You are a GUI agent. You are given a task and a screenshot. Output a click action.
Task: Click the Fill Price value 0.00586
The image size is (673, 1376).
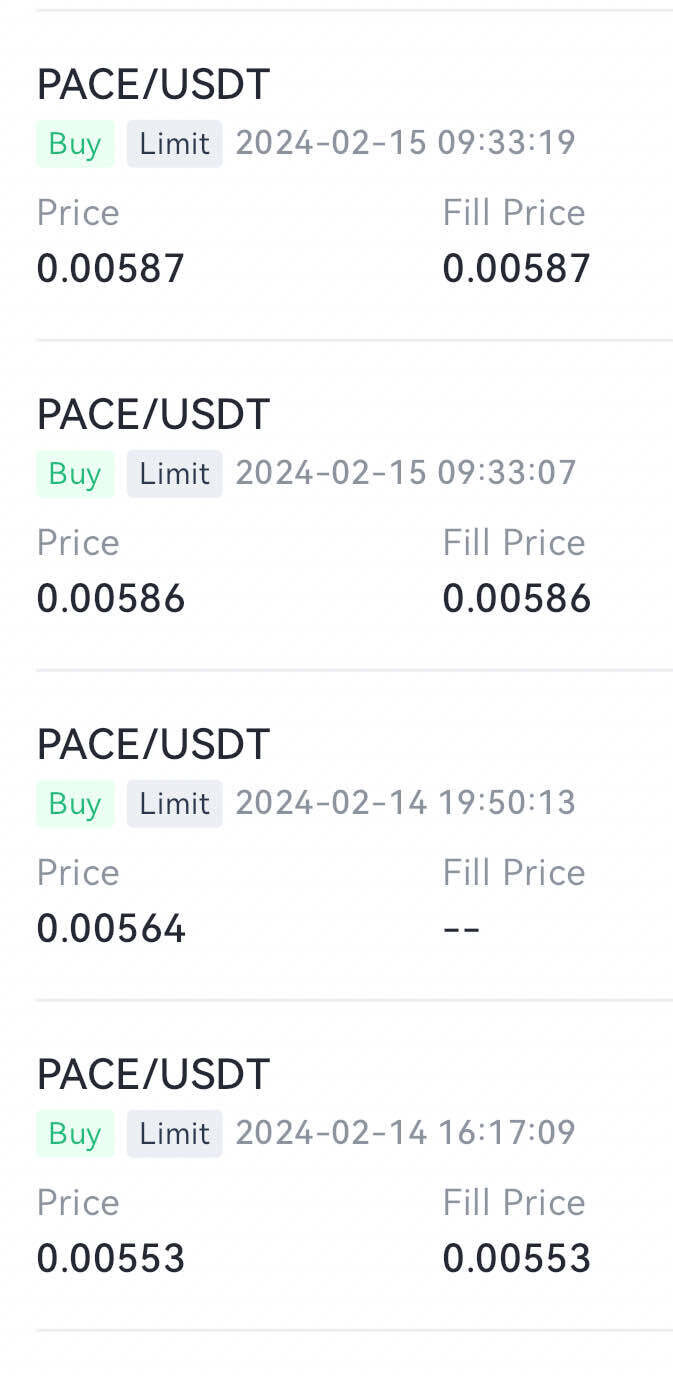(x=516, y=599)
